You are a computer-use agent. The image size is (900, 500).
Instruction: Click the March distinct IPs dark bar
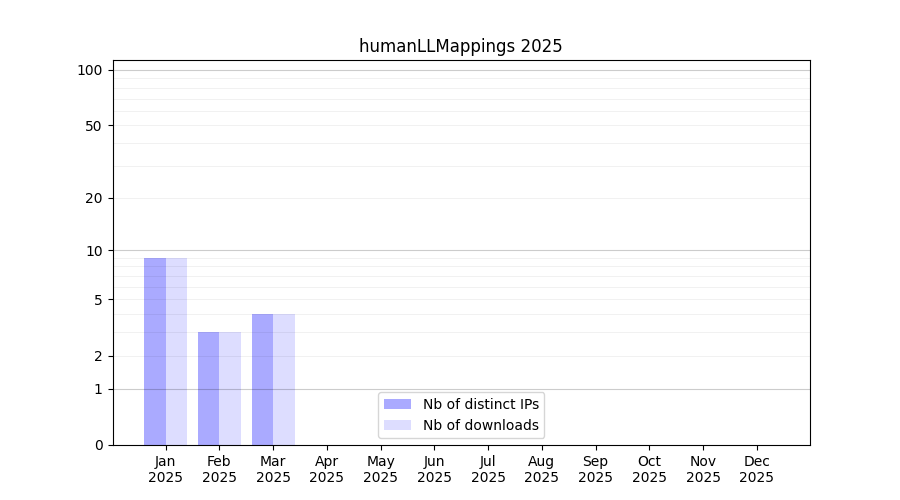pos(262,379)
